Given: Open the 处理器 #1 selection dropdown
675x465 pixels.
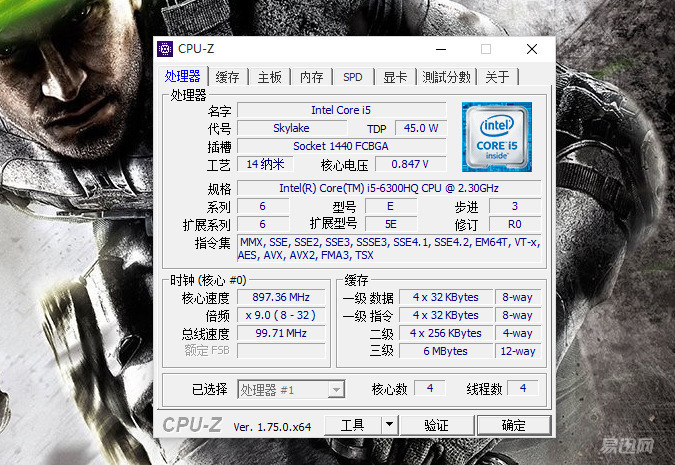Looking at the screenshot, I should [x=291, y=390].
